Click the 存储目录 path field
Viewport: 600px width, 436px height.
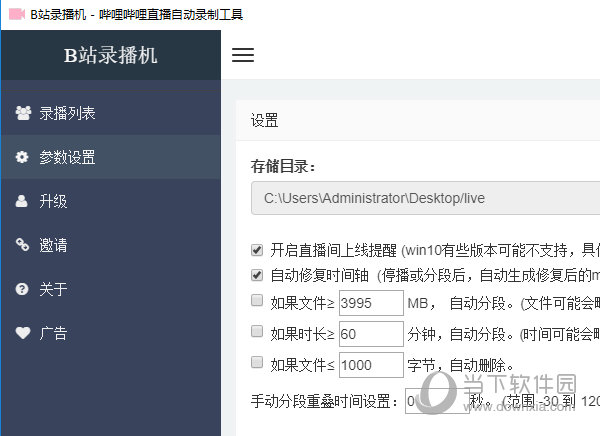[x=426, y=198]
